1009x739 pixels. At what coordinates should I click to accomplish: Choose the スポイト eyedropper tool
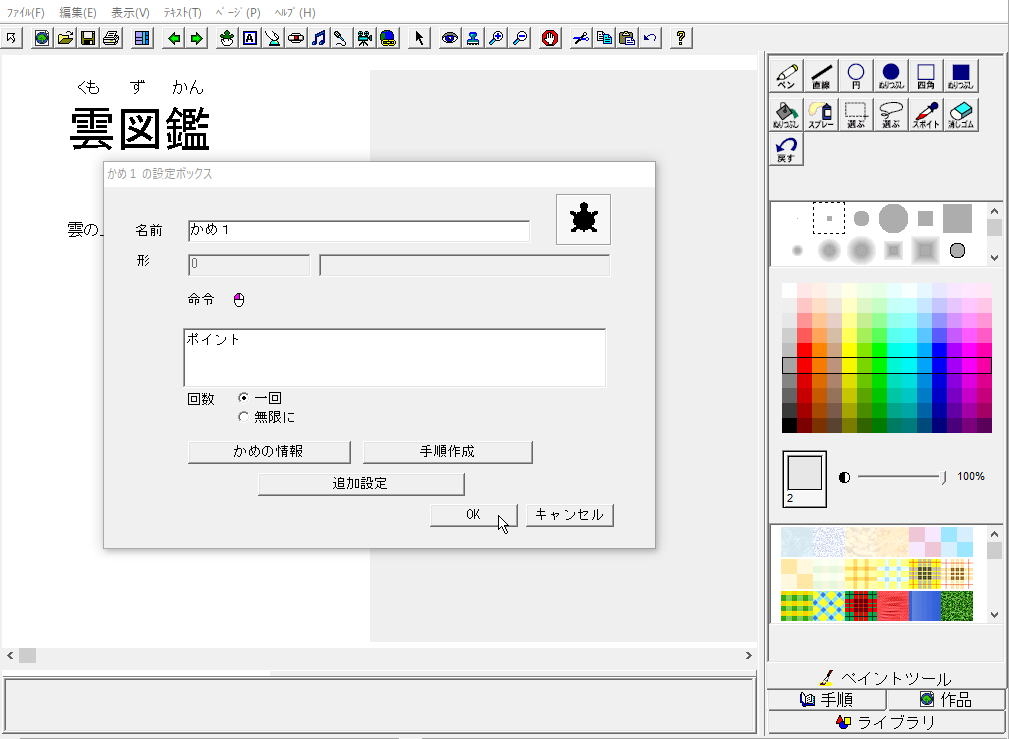pyautogui.click(x=925, y=115)
